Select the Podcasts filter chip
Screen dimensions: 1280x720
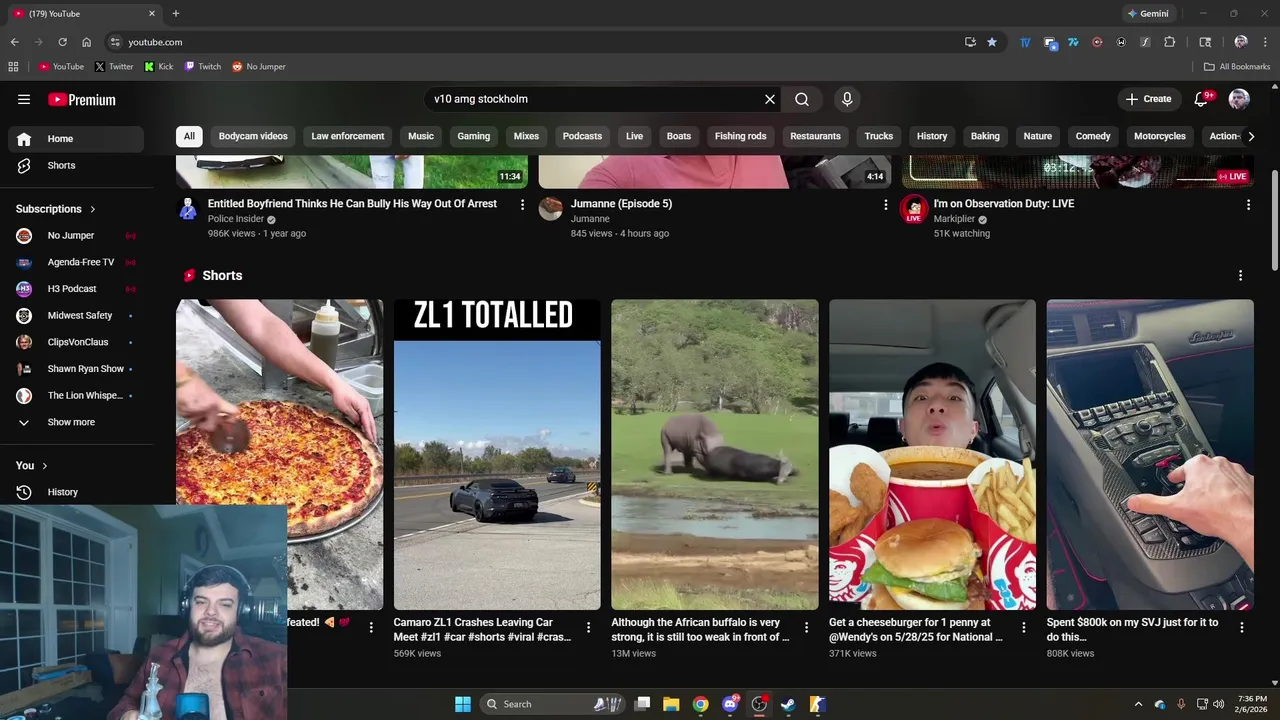(582, 136)
